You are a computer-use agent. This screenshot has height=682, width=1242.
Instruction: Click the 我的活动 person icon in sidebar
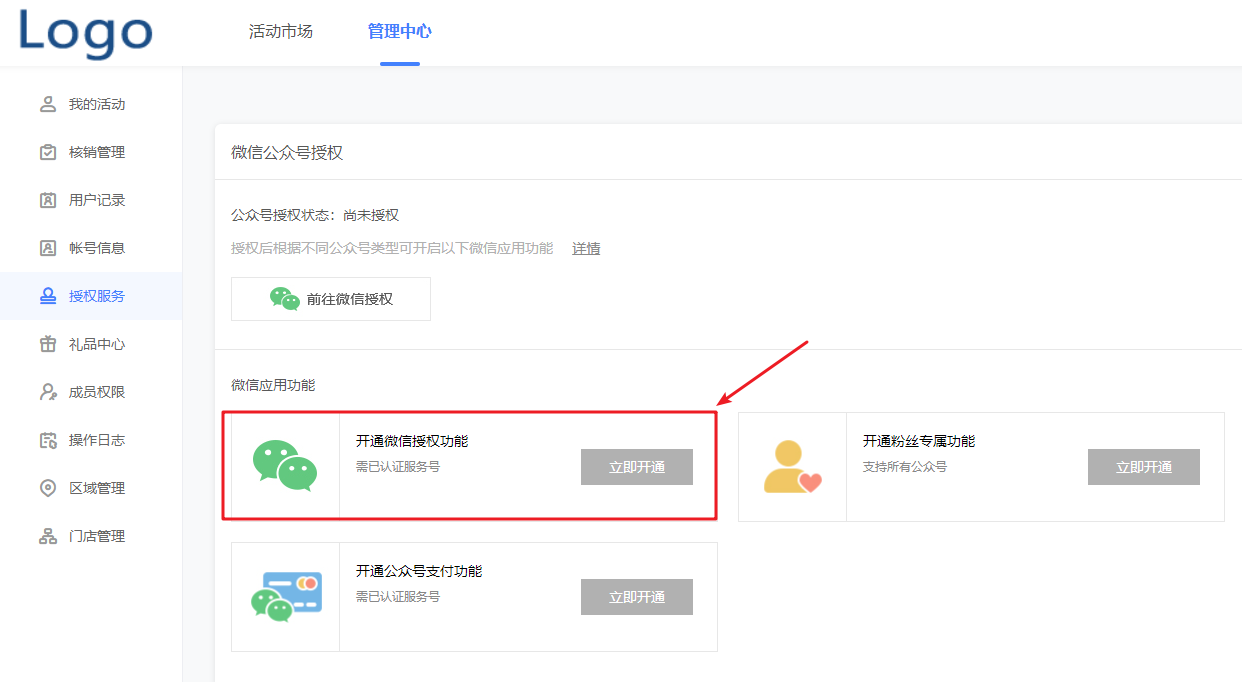pyautogui.click(x=48, y=104)
